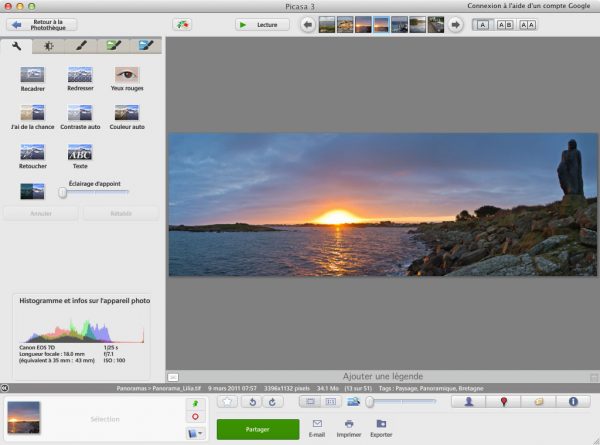The height and width of the screenshot is (445, 600).
Task: Click Retour à la Photothèque button
Action: (x=41, y=24)
